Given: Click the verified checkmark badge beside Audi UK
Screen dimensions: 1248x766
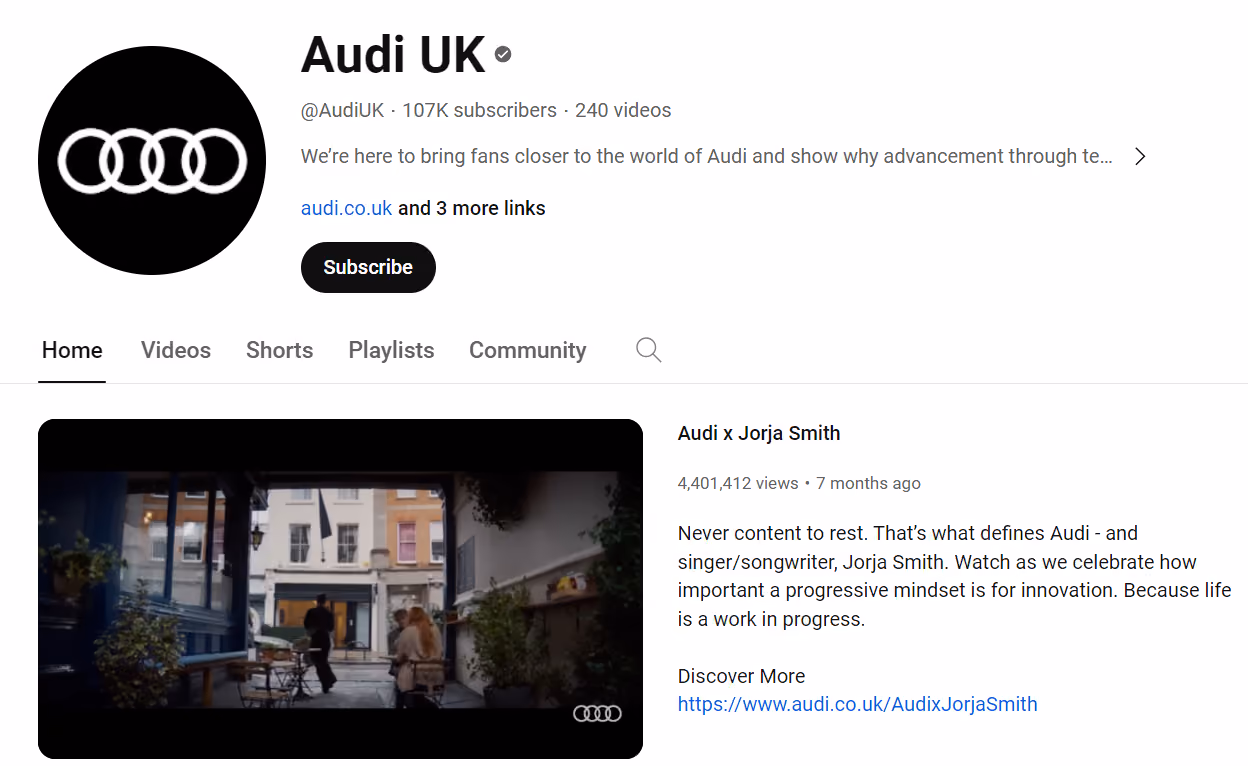Looking at the screenshot, I should point(503,54).
